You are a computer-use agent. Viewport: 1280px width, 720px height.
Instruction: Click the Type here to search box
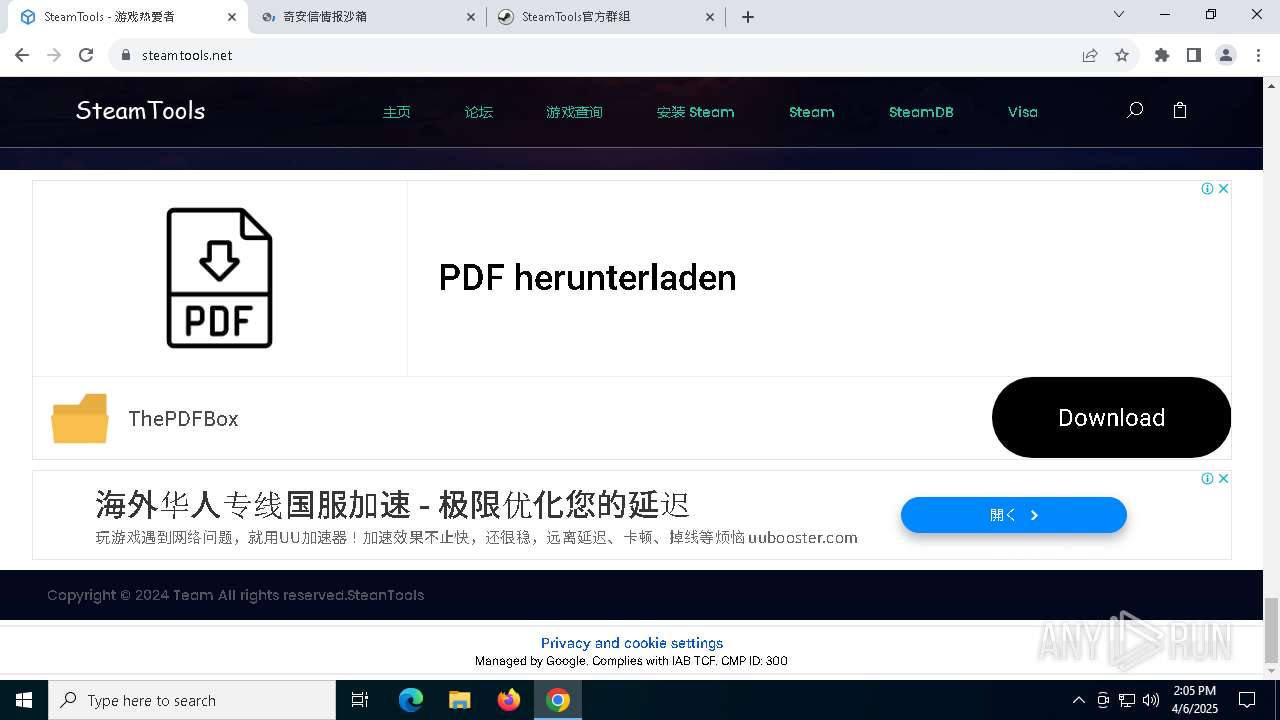coord(192,700)
